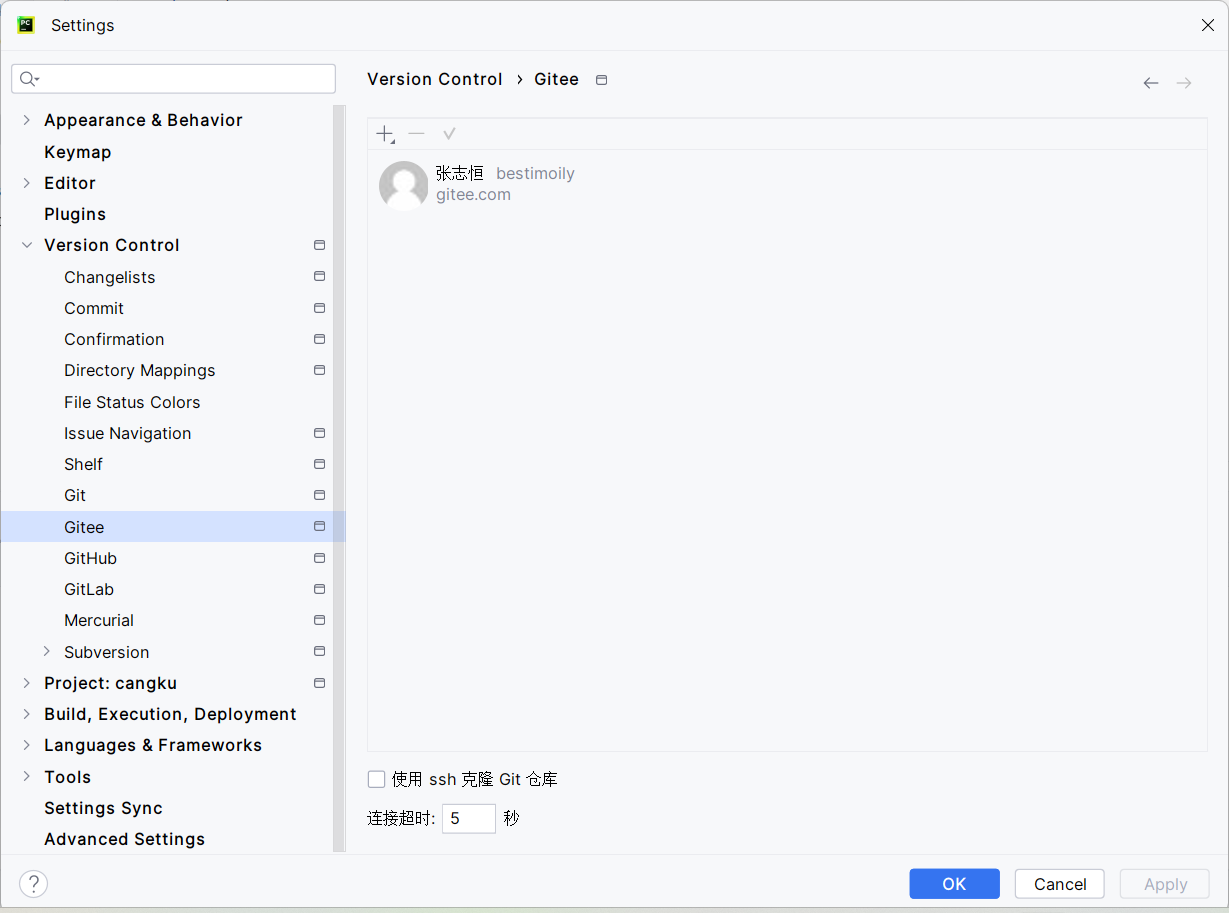
Task: Click project icon next to Commit row
Action: click(320, 308)
